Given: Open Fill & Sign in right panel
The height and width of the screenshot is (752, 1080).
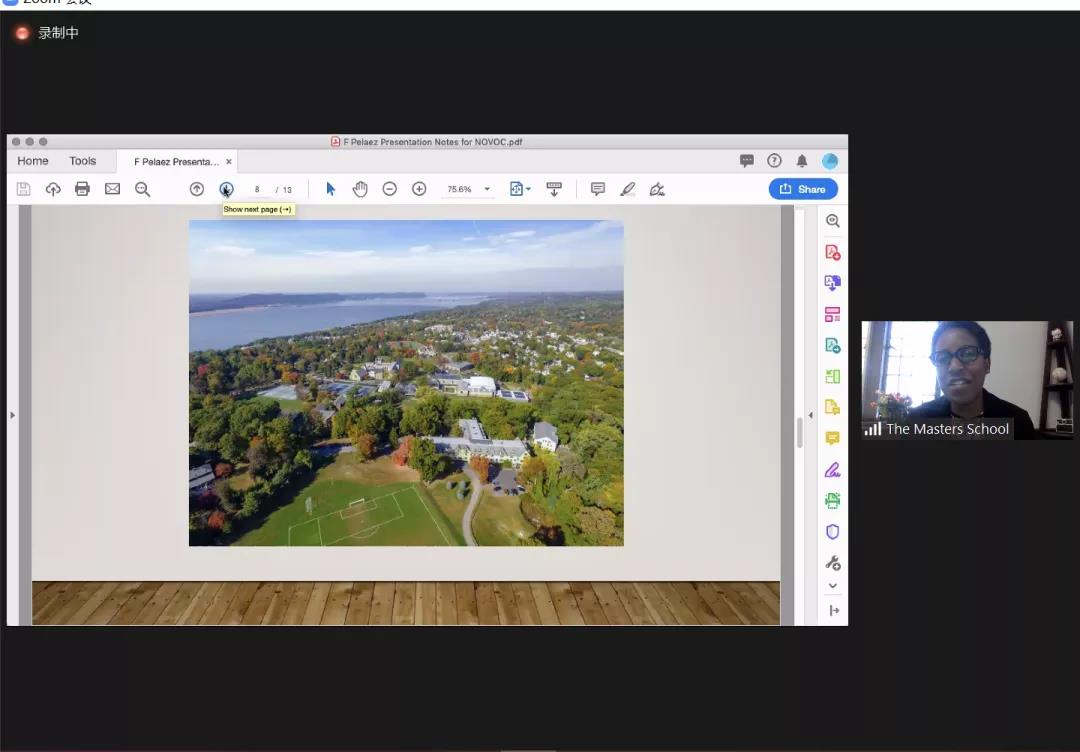Looking at the screenshot, I should 832,470.
